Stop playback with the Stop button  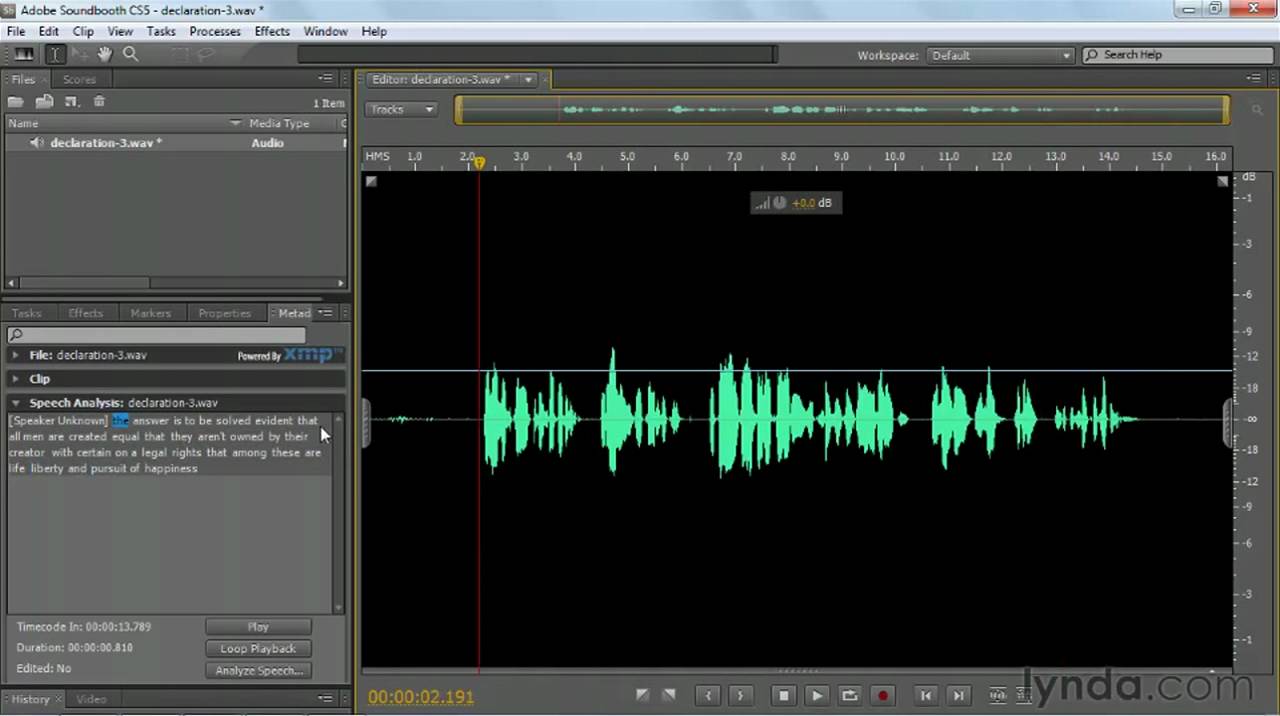784,696
